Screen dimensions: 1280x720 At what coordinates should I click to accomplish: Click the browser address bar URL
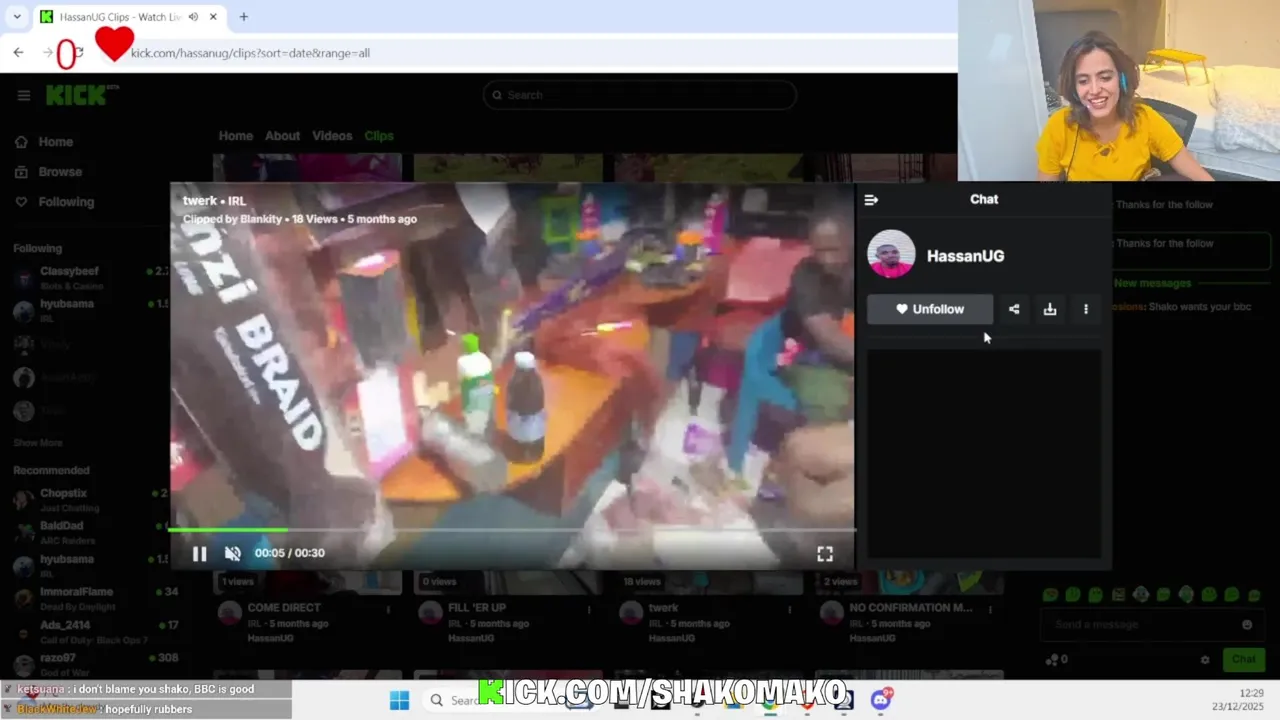(250, 53)
